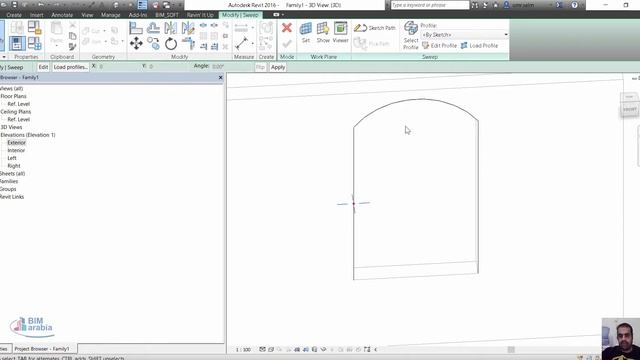Select Ceiling Plans in Project Browser

(16, 111)
